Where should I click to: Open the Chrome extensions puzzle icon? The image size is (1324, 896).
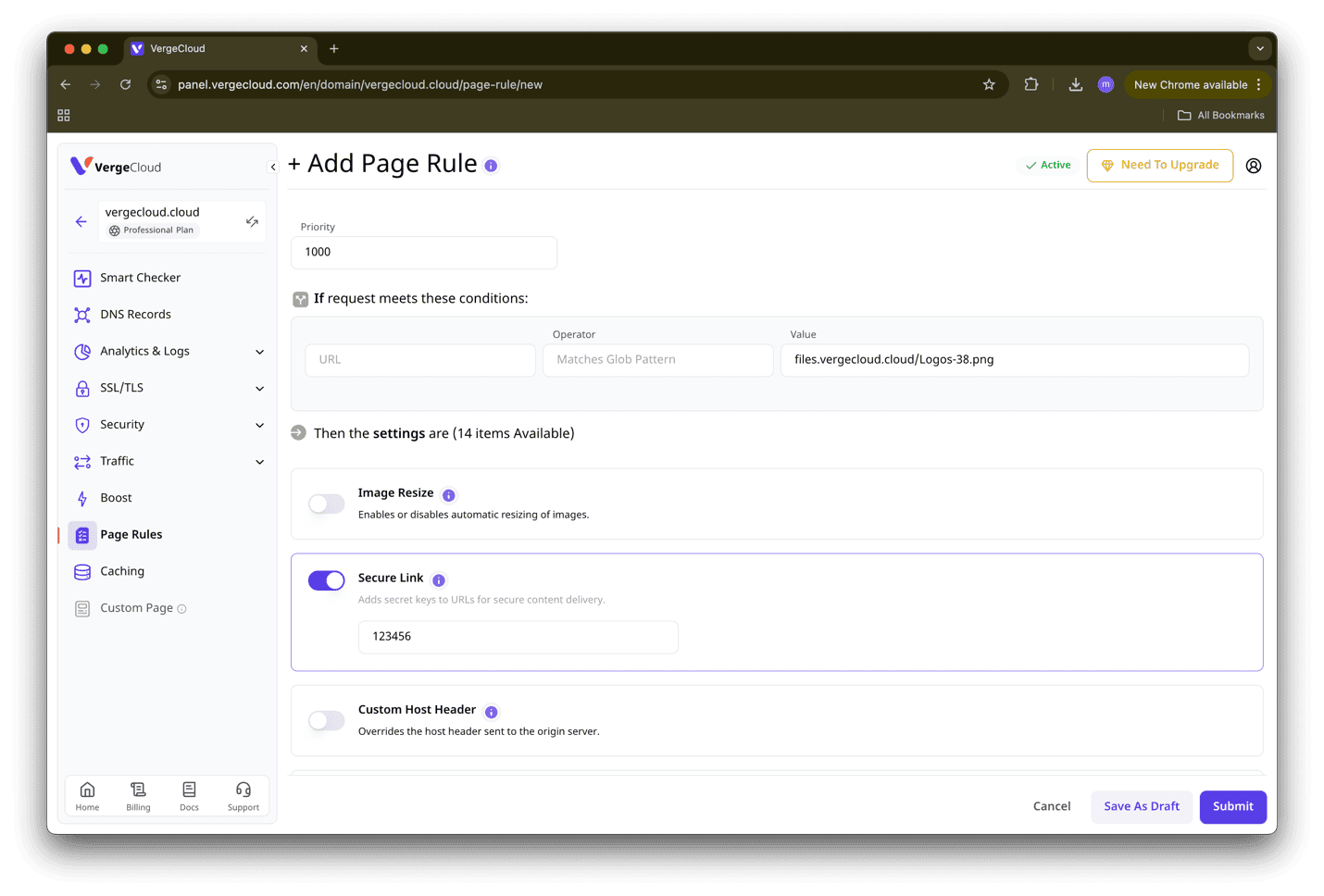point(1031,84)
